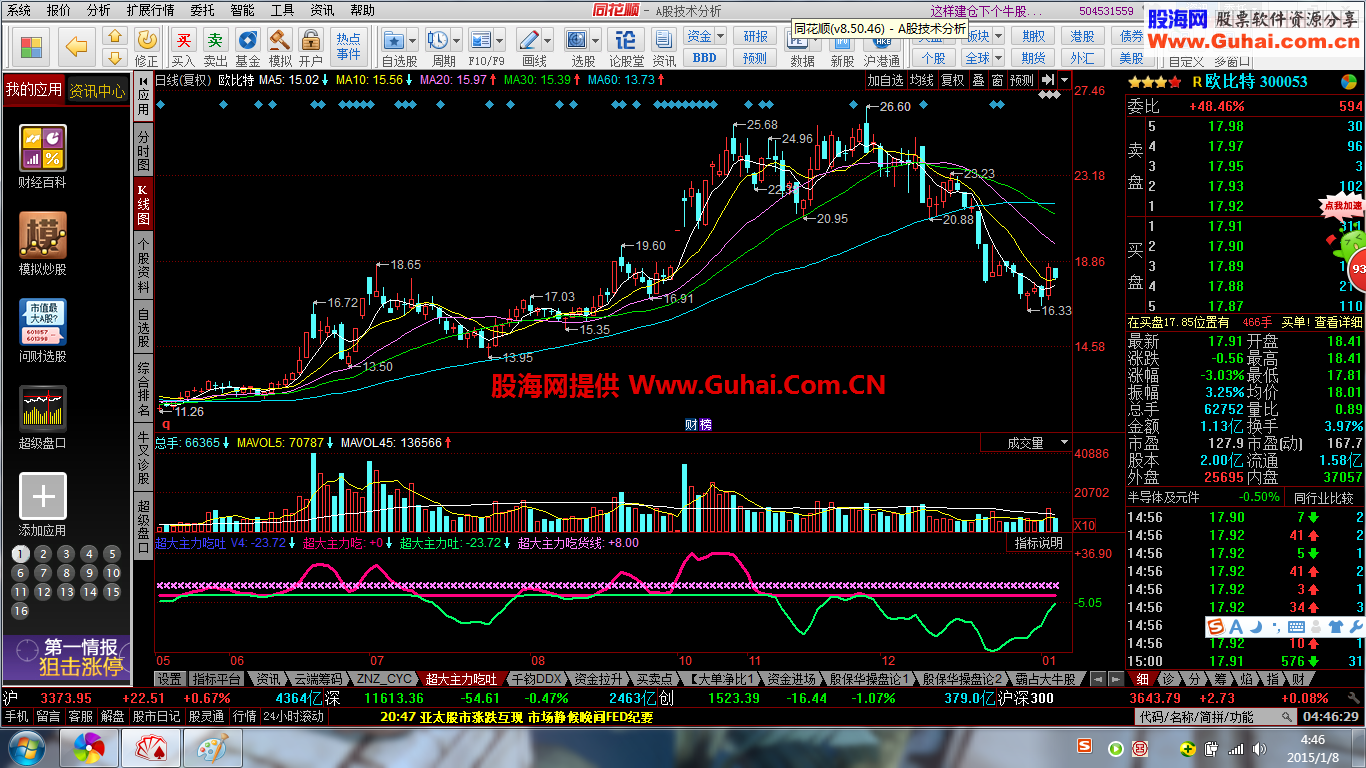
Task: Click the 查看详细 link
Action: 1338,322
